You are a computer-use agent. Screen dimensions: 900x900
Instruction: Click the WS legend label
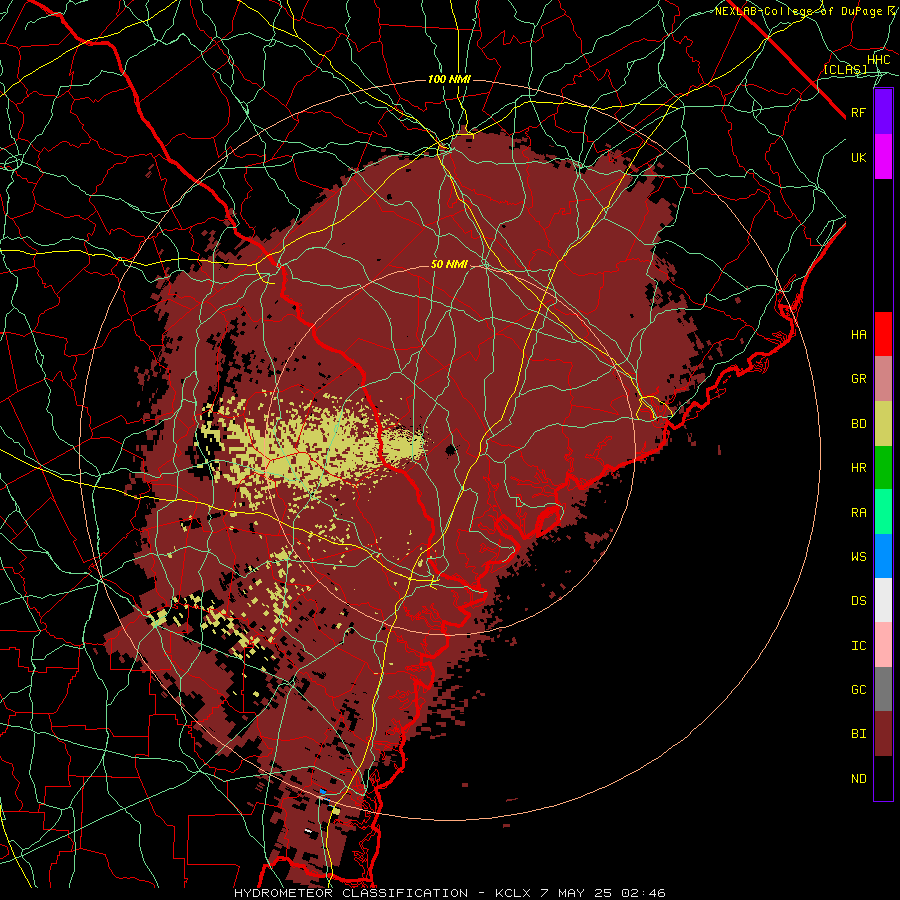859,557
